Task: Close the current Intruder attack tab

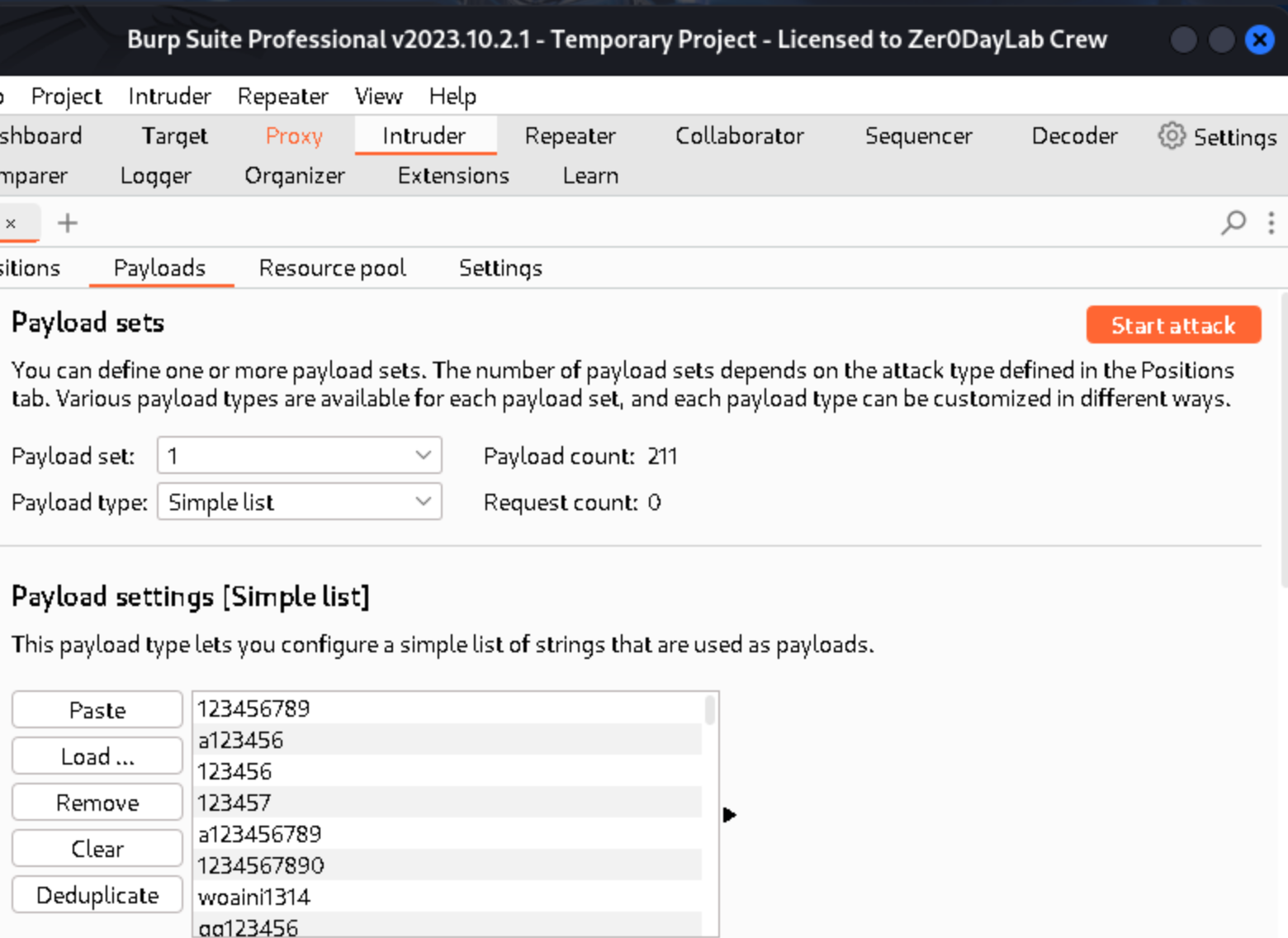Action: (x=11, y=223)
